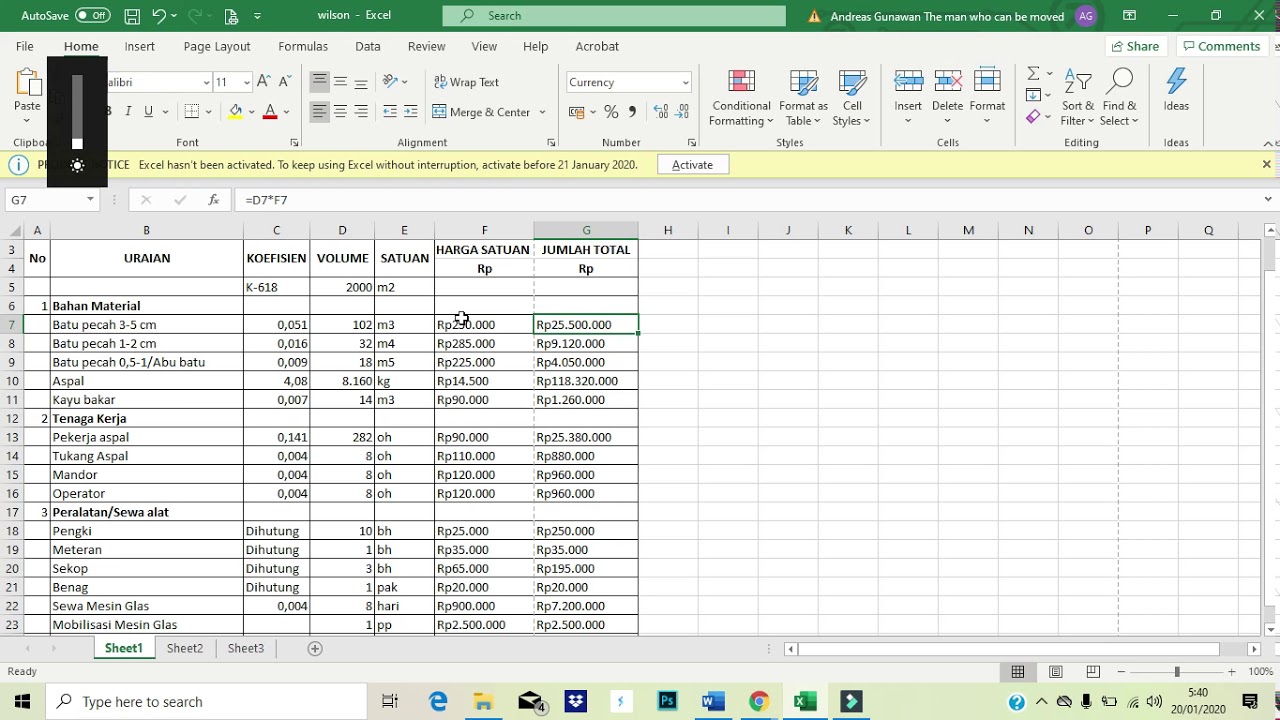Switch to Page Break Preview view
The width and height of the screenshot is (1280, 720).
pos(1093,672)
